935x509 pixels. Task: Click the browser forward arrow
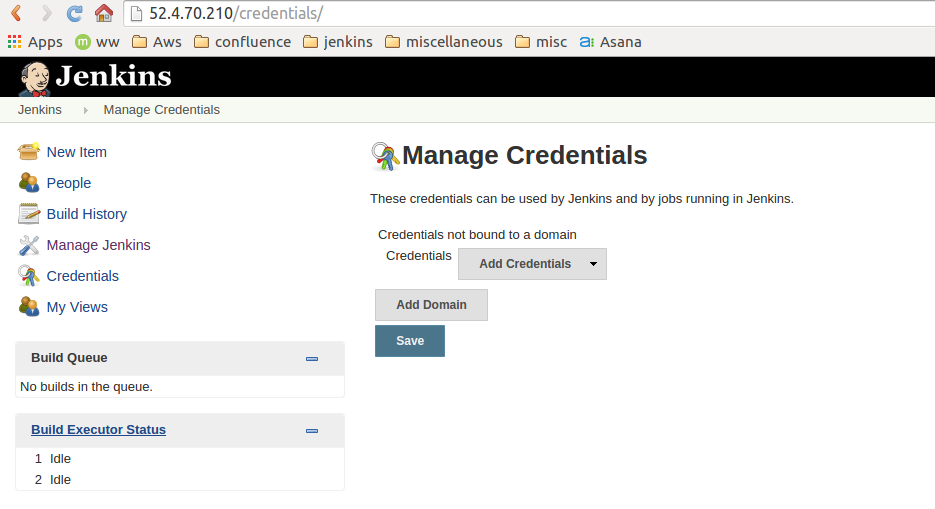[46, 13]
